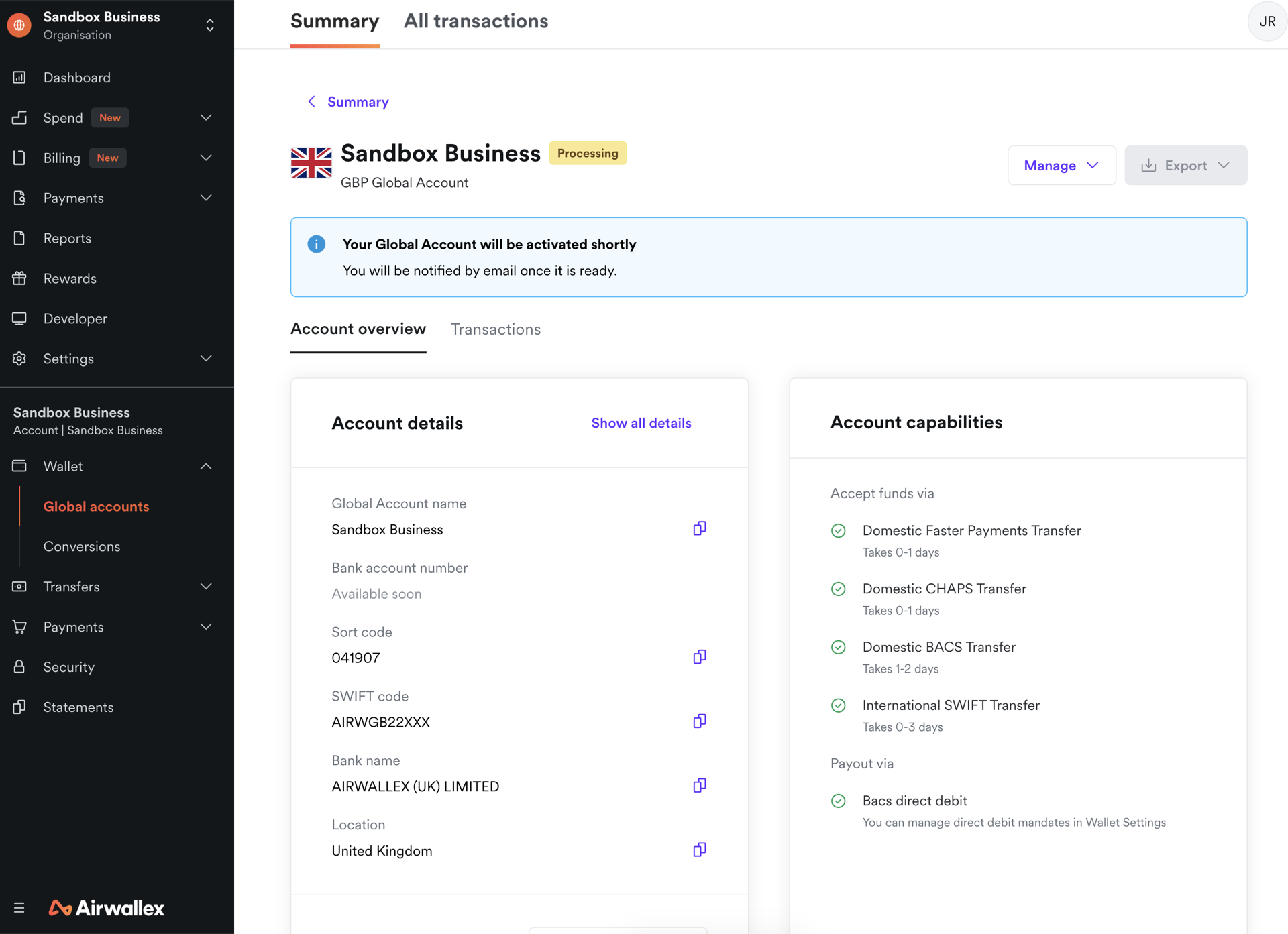Select the Account overview tab

(358, 329)
